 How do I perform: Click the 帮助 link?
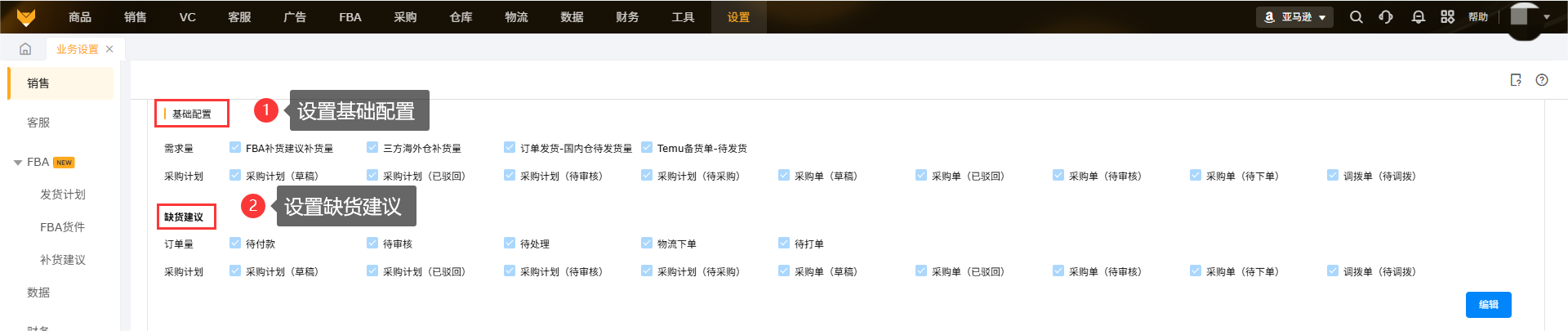pyautogui.click(x=1478, y=17)
